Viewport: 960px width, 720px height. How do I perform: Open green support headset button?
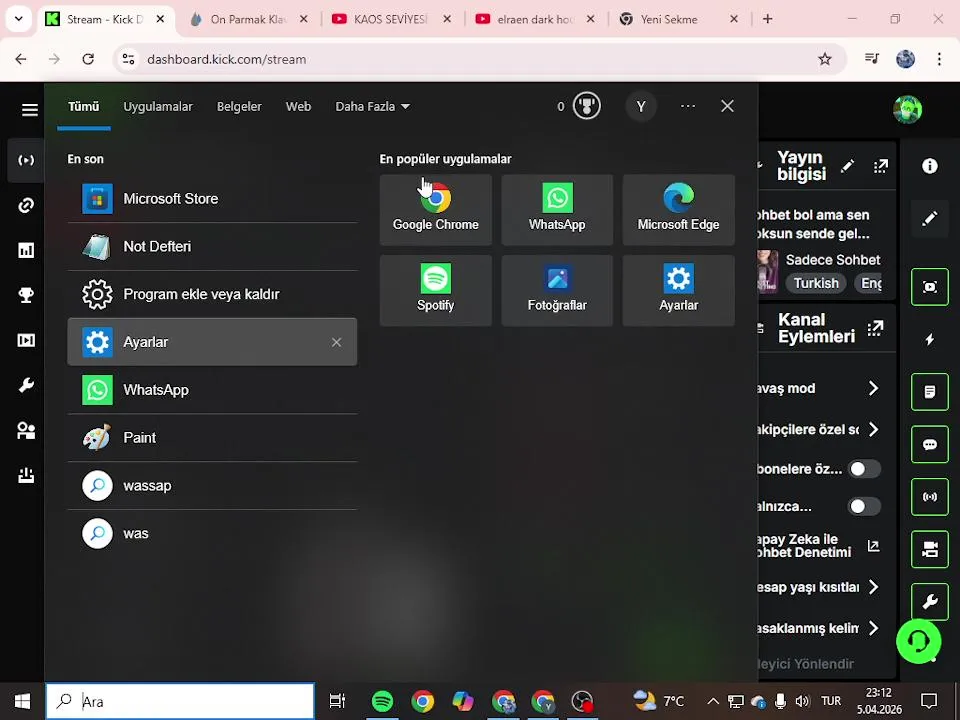pyautogui.click(x=918, y=642)
